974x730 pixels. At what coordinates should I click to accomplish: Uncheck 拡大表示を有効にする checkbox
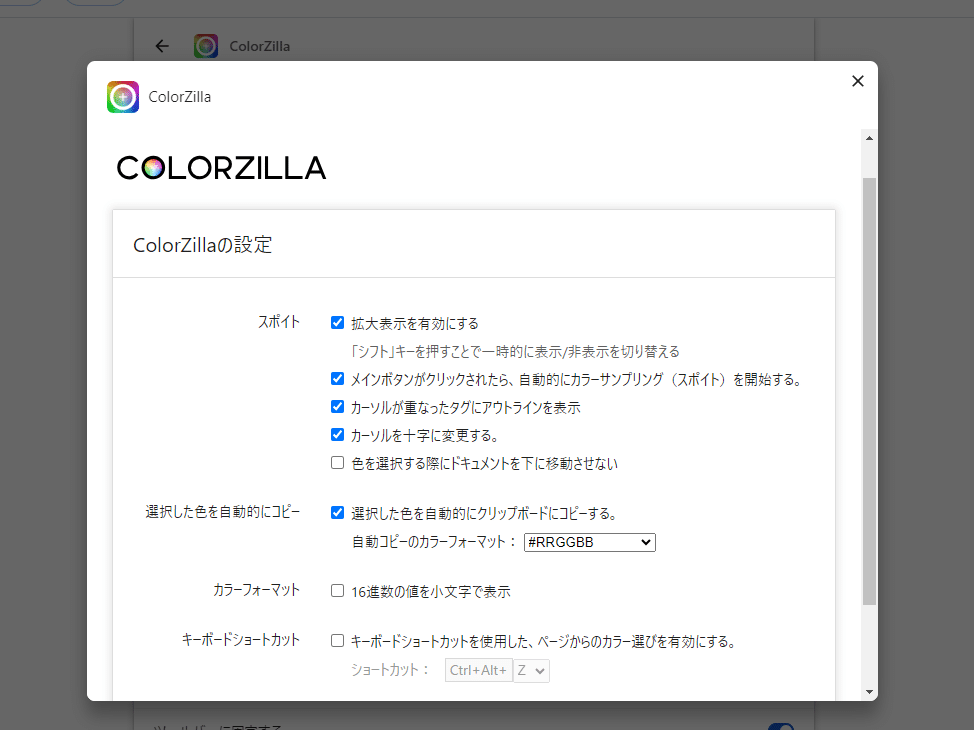pos(337,323)
